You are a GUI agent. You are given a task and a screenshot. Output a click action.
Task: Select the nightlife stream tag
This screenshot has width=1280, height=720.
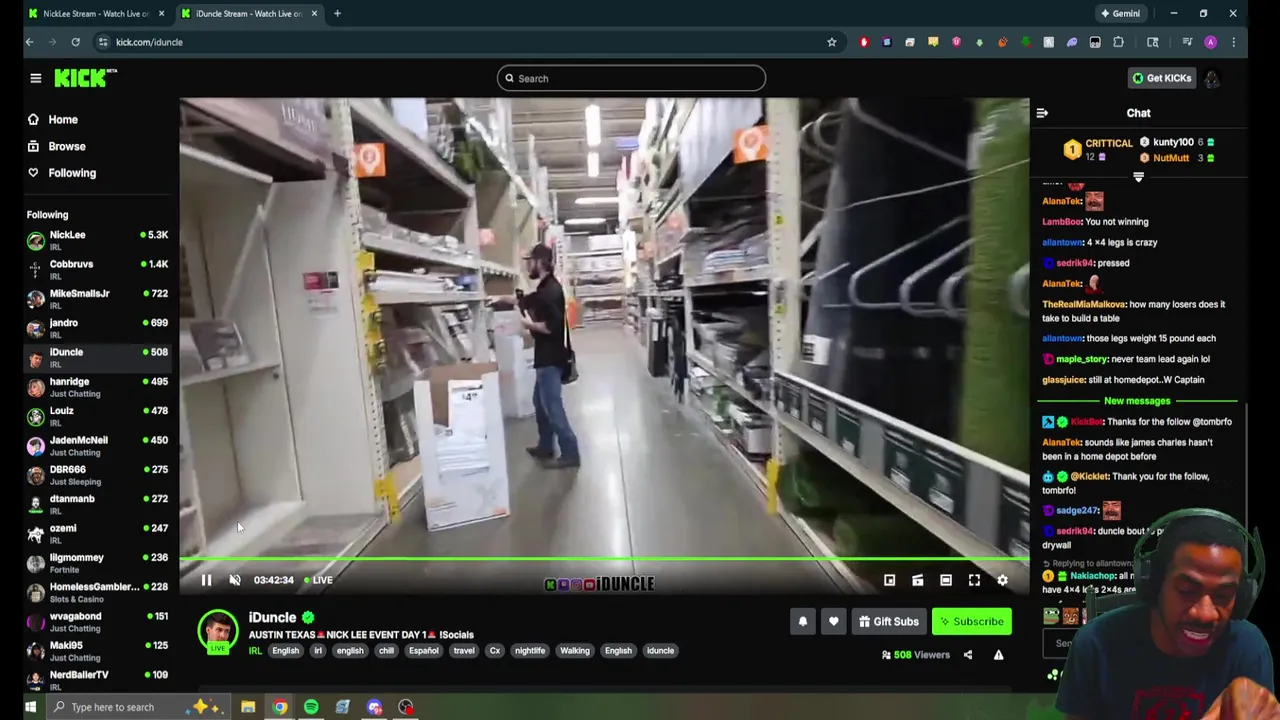tap(530, 651)
